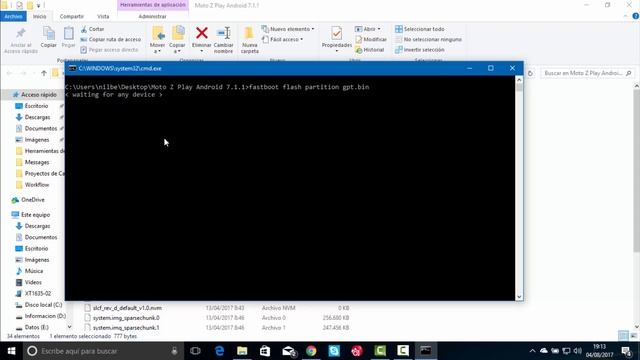Image resolution: width=640 pixels, height=360 pixels.
Task: Click the Cortar scissors option
Action: click(92, 29)
